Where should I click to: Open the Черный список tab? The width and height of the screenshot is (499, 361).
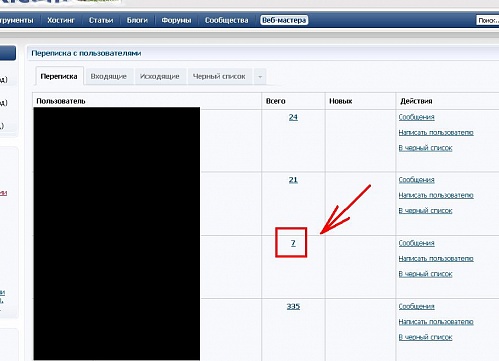pos(219,76)
